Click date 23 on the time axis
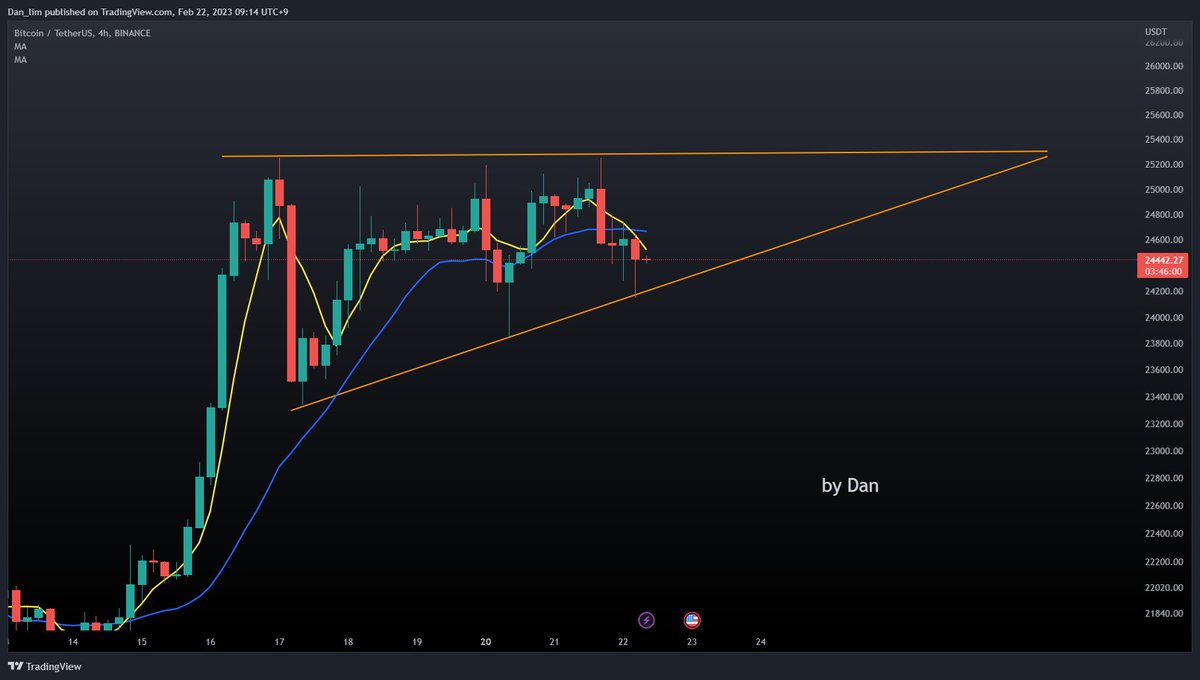This screenshot has width=1200, height=680. pyautogui.click(x=692, y=642)
